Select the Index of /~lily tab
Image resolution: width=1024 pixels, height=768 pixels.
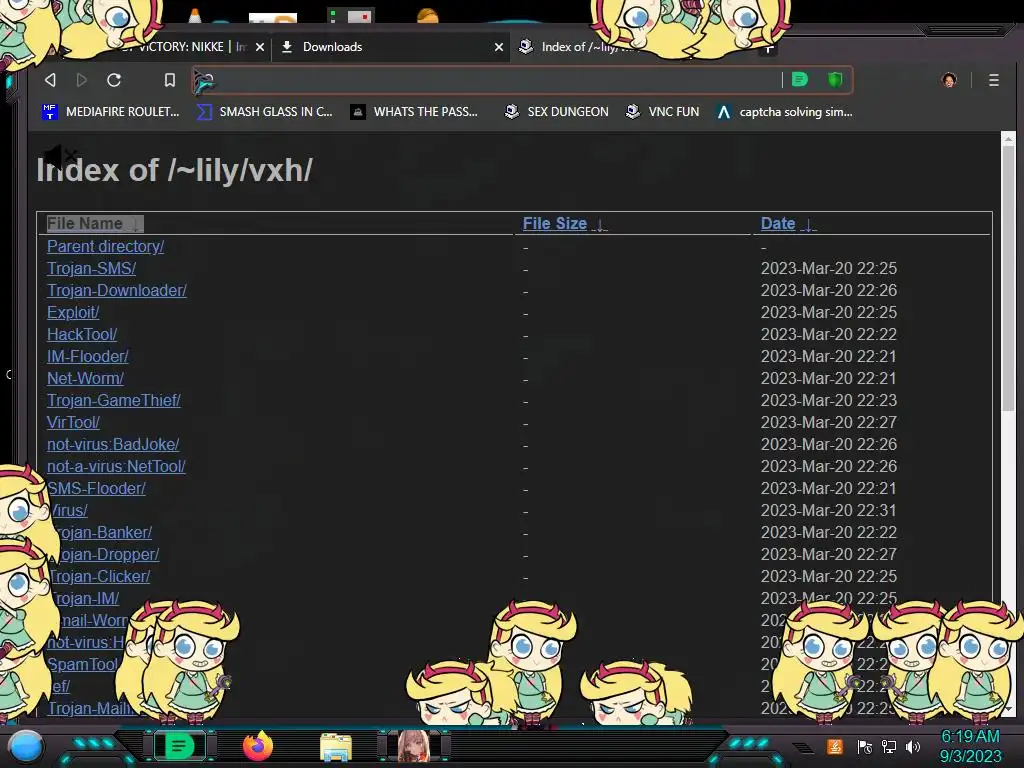pos(581,47)
